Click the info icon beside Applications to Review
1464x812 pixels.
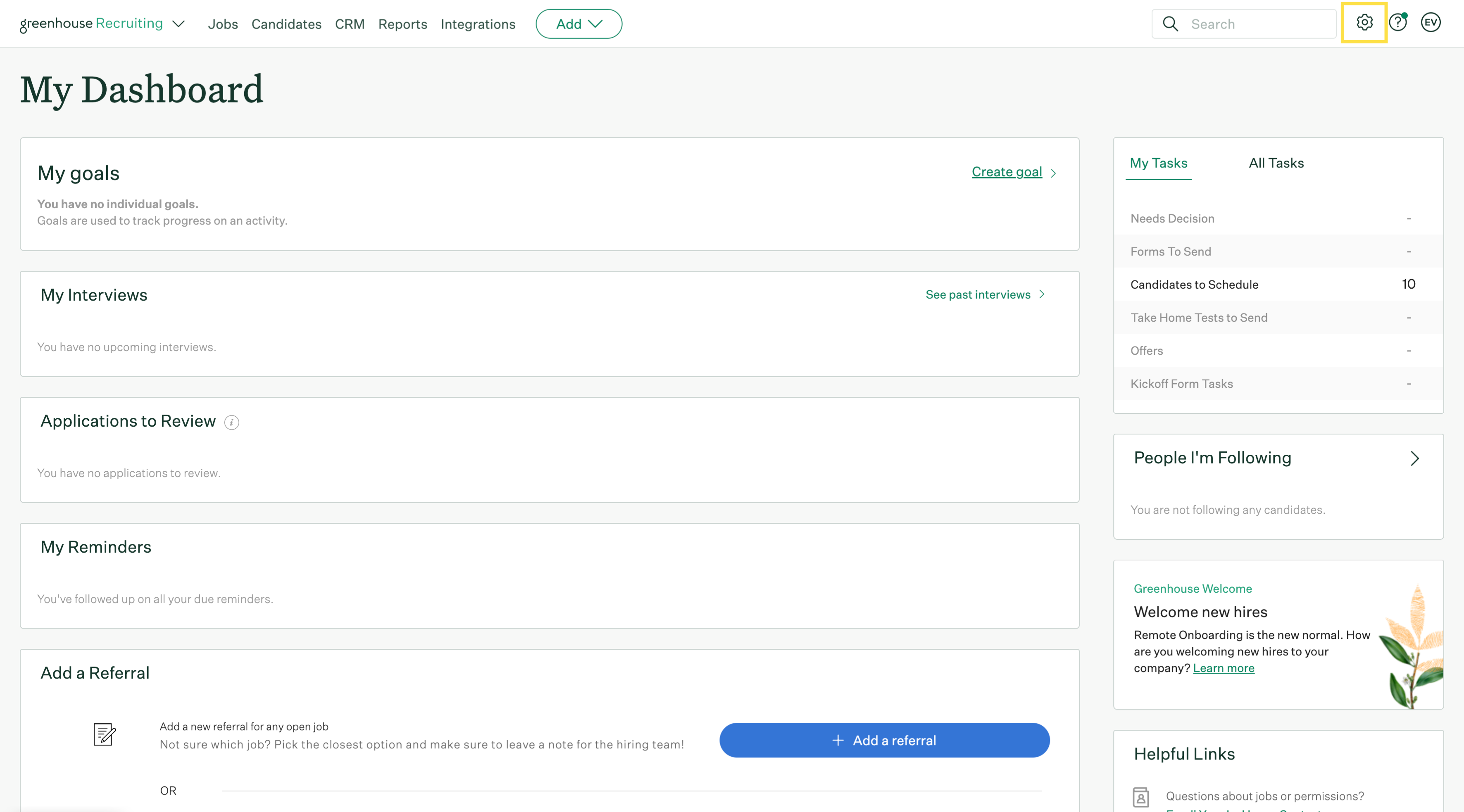(x=231, y=422)
